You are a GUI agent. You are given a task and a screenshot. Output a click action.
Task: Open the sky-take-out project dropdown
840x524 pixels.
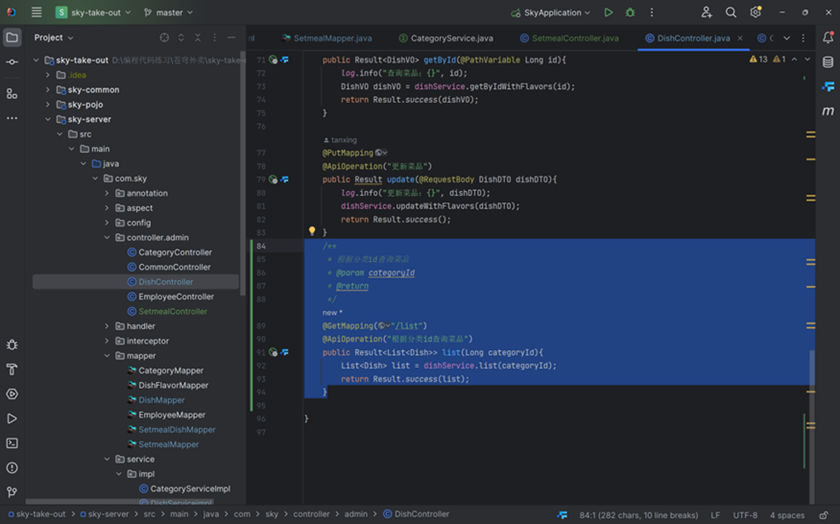[x=94, y=12]
